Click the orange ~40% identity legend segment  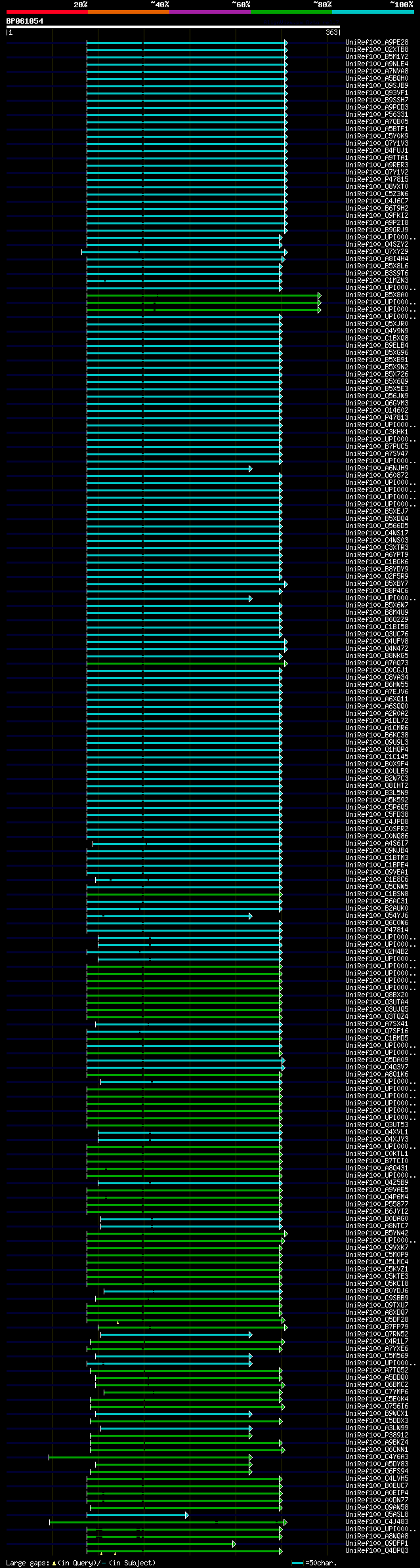[129, 11]
